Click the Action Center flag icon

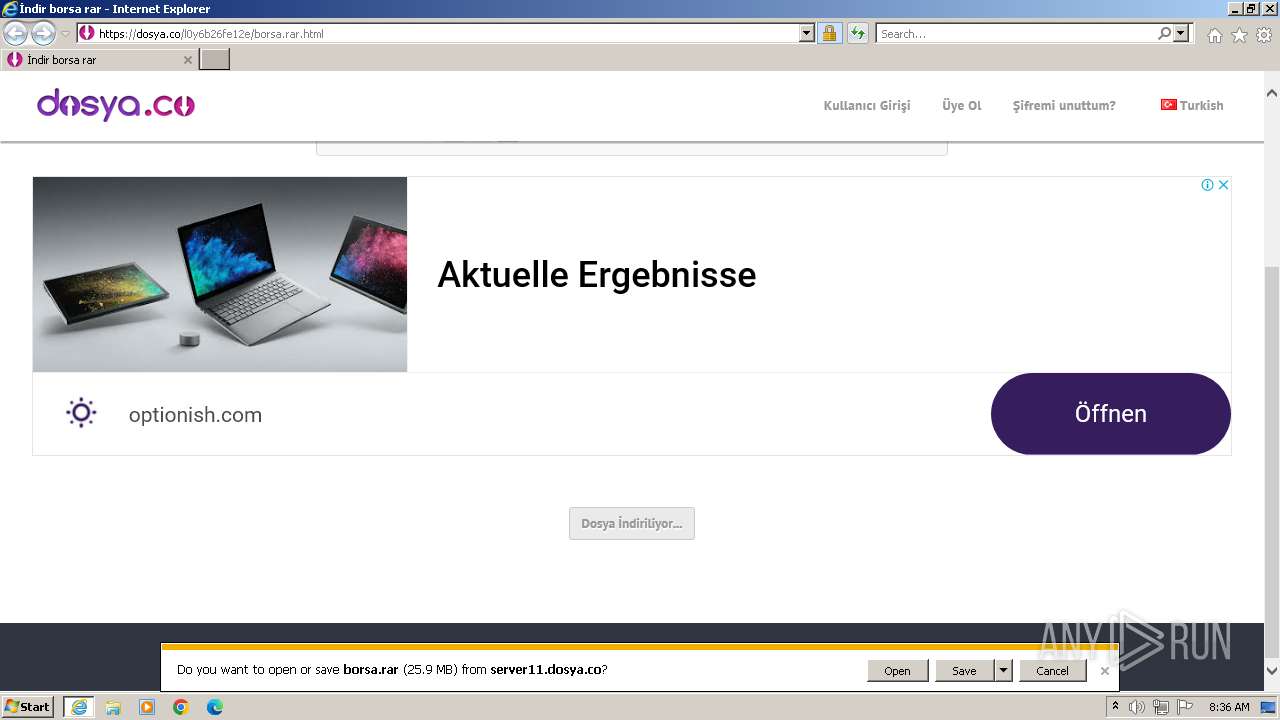1184,707
